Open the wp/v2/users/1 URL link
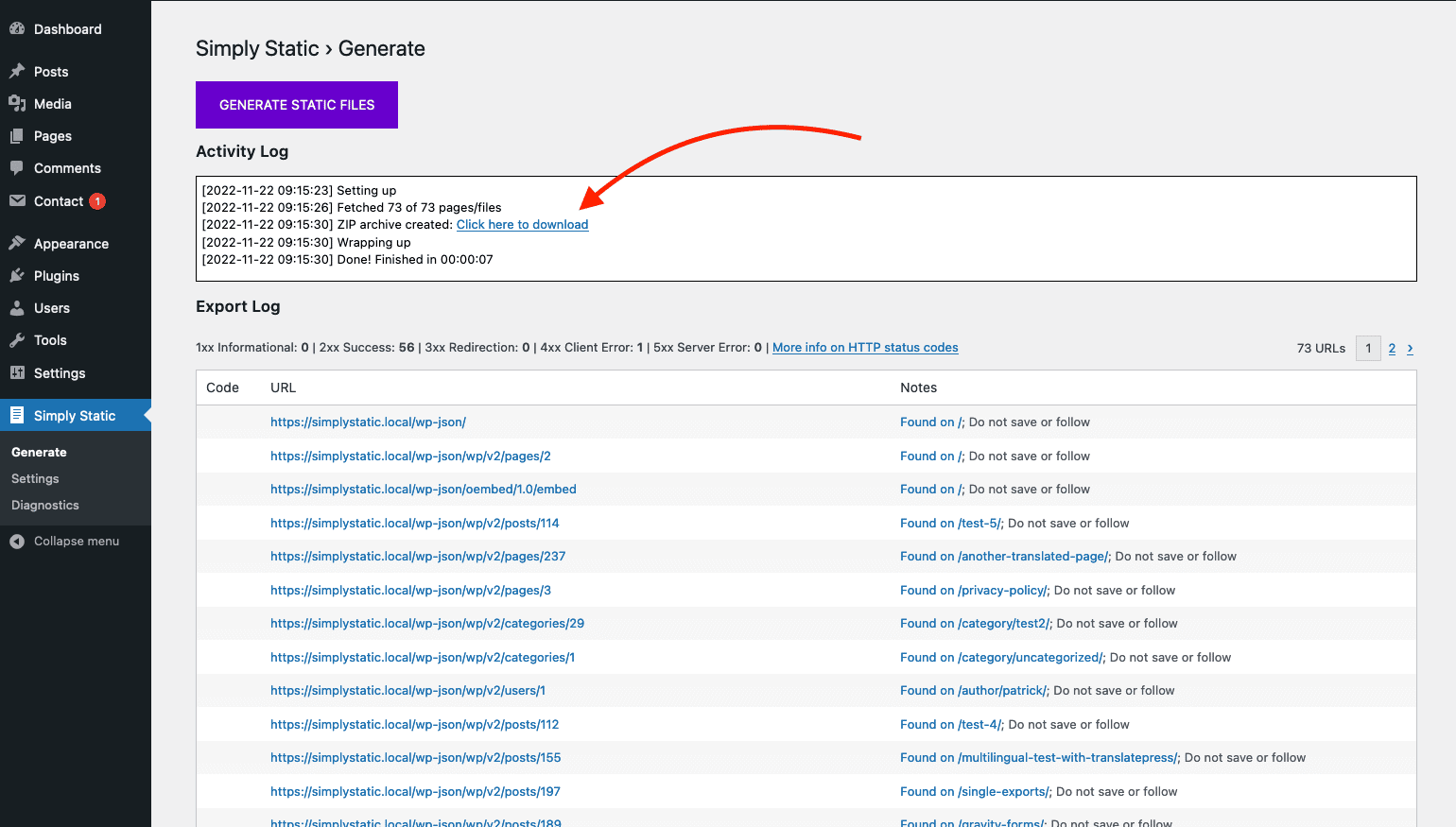Image resolution: width=1456 pixels, height=827 pixels. click(407, 691)
